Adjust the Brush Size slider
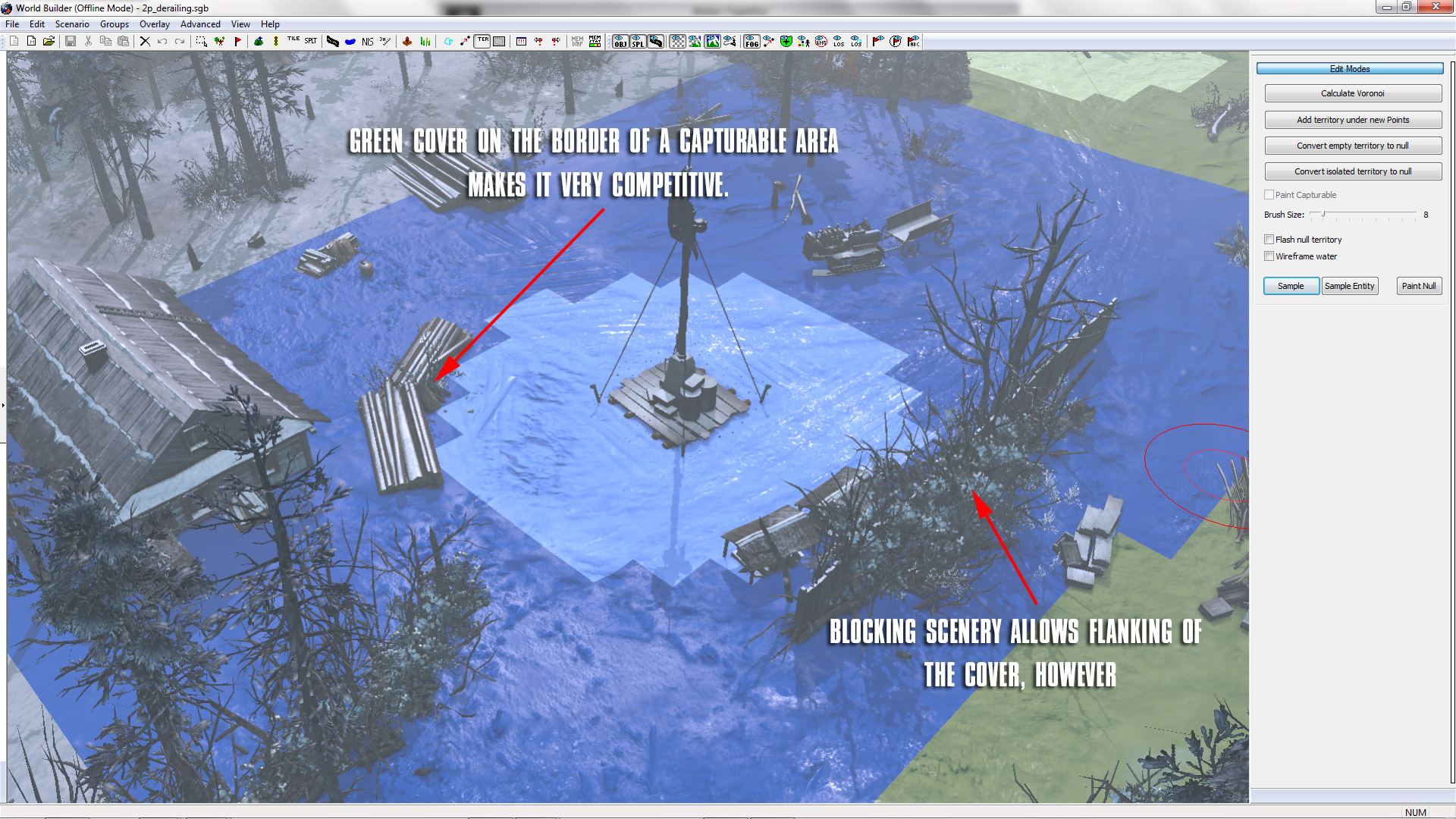 [1323, 215]
